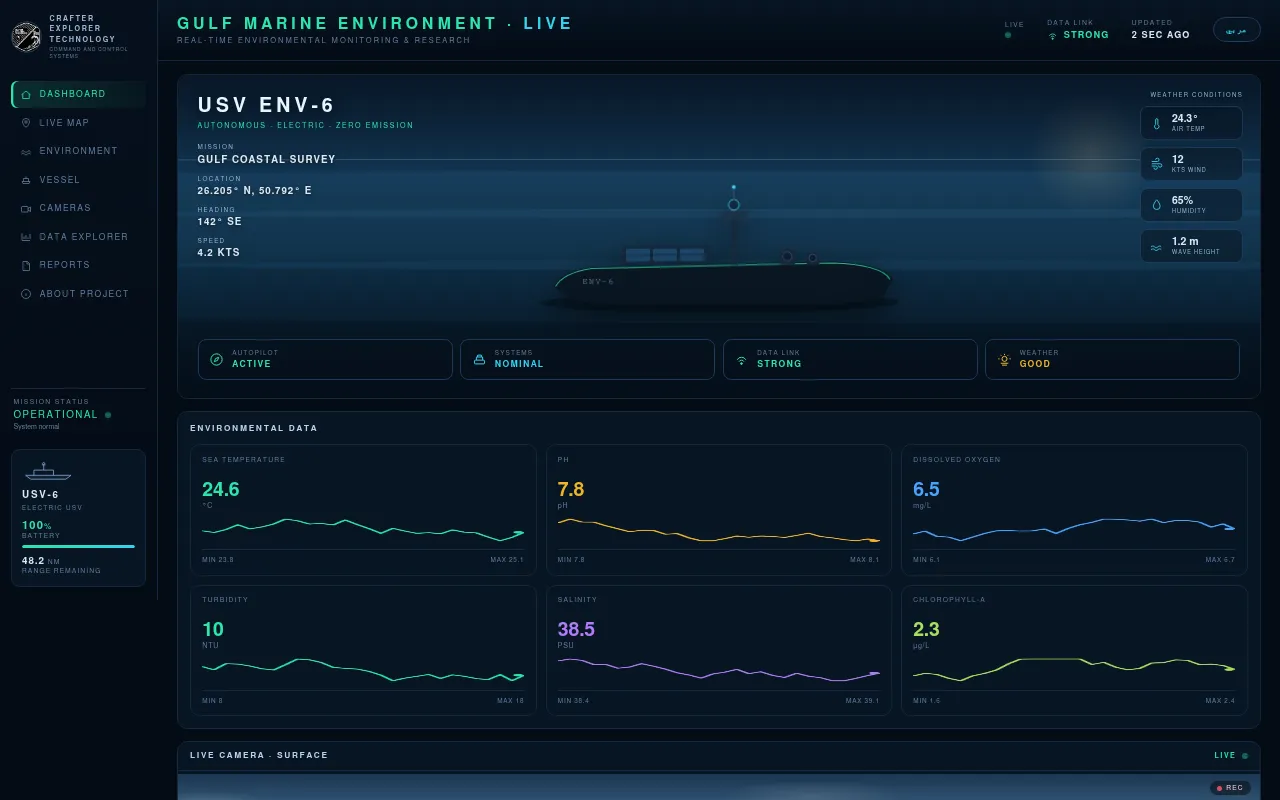Click the Operational mission status text
This screenshot has height=800, width=1280.
point(56,415)
